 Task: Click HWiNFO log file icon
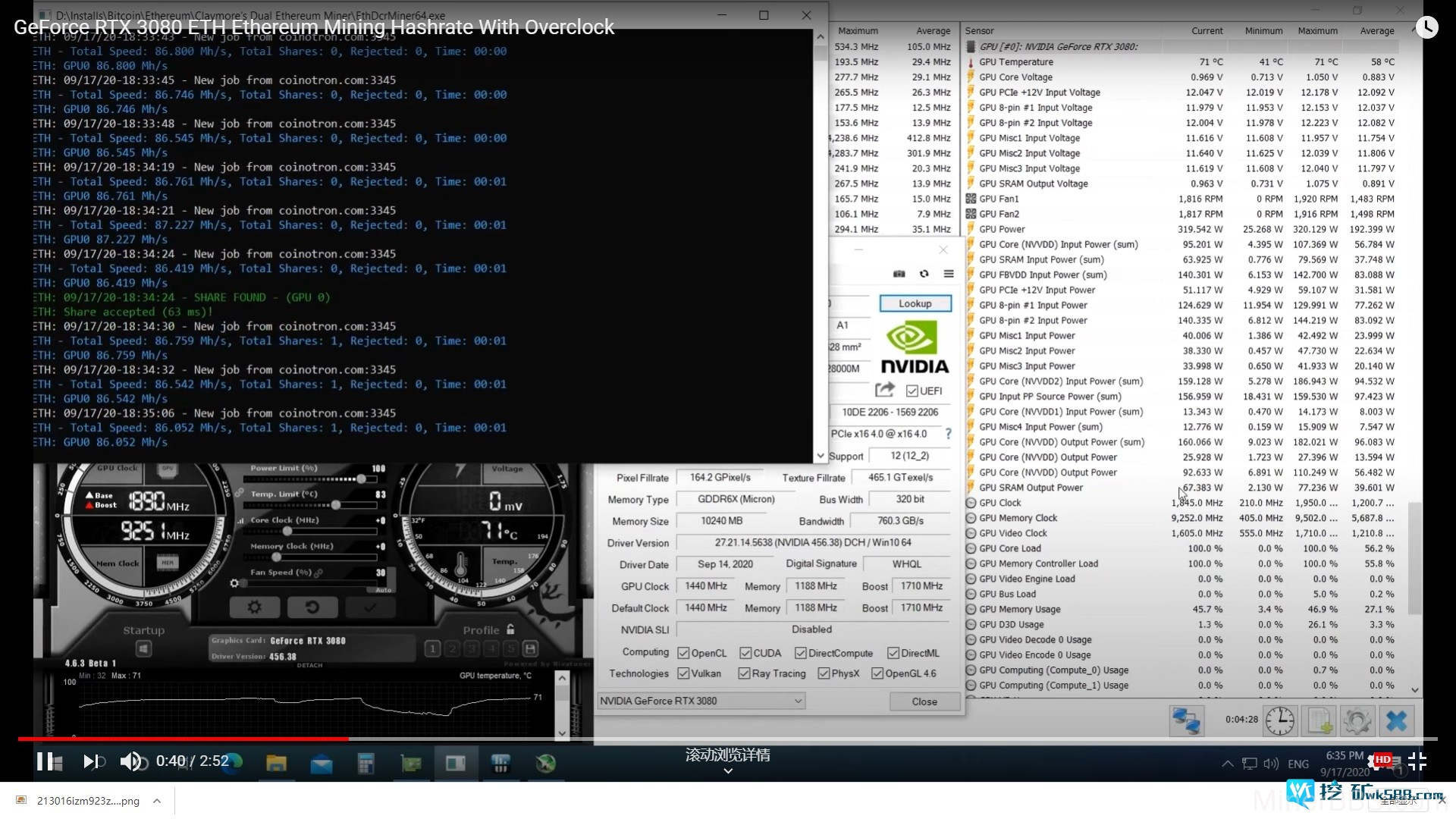1319,720
